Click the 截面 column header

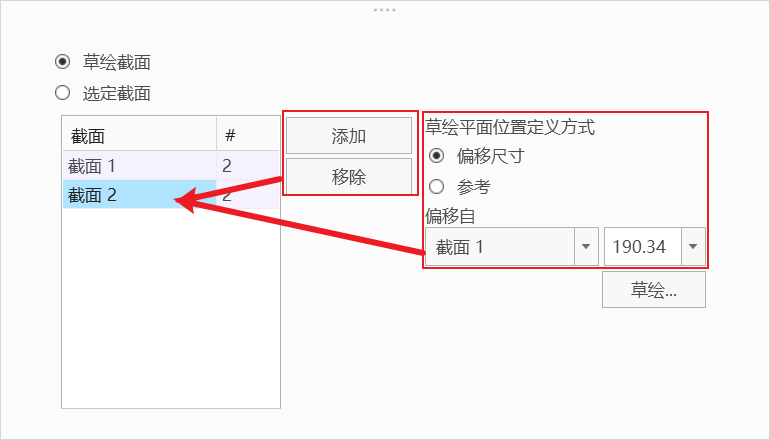139,136
